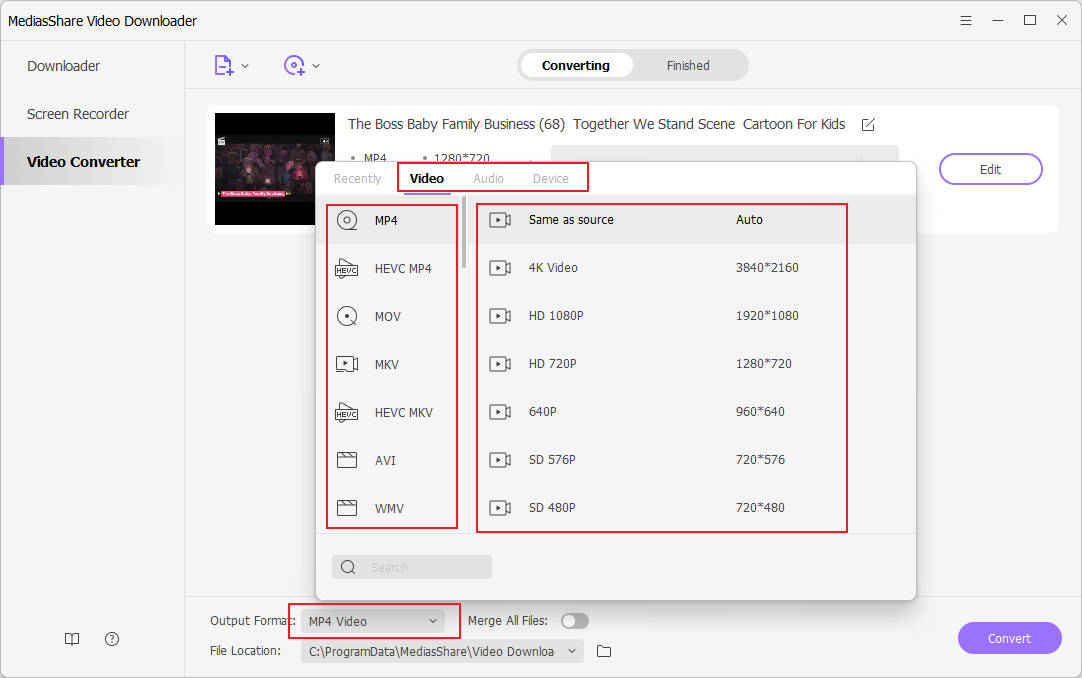1082x678 pixels.
Task: Open the file location folder icon
Action: click(x=604, y=651)
